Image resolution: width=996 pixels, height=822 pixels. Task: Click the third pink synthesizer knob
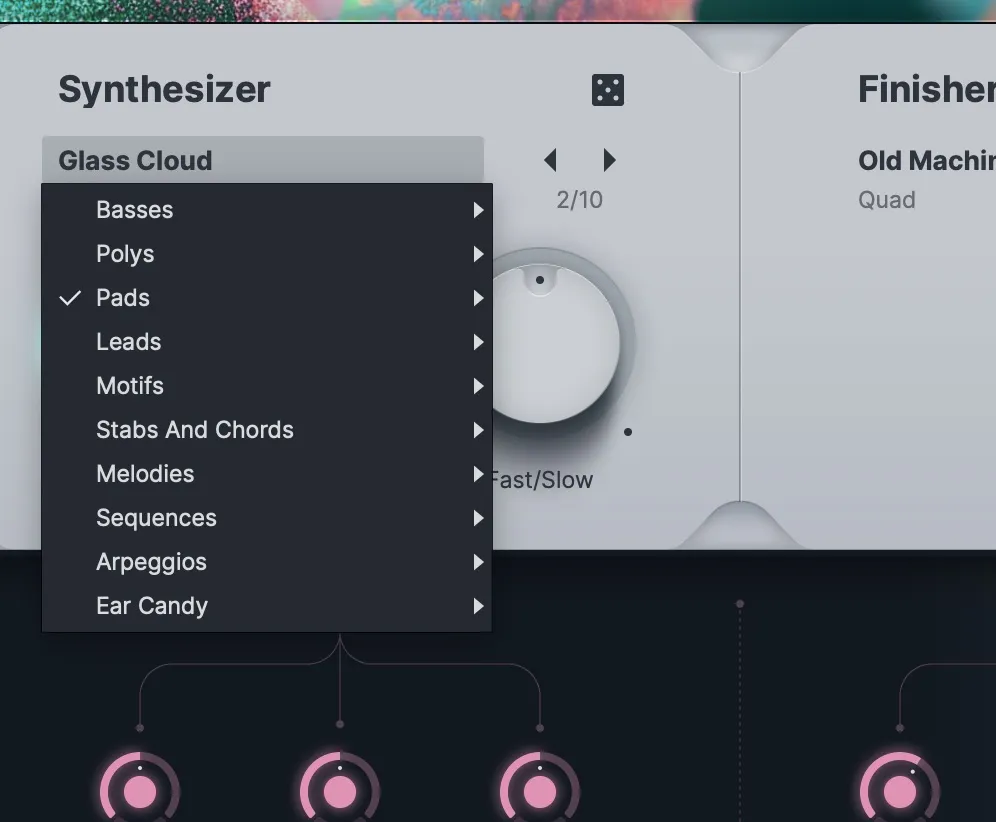[x=540, y=793]
